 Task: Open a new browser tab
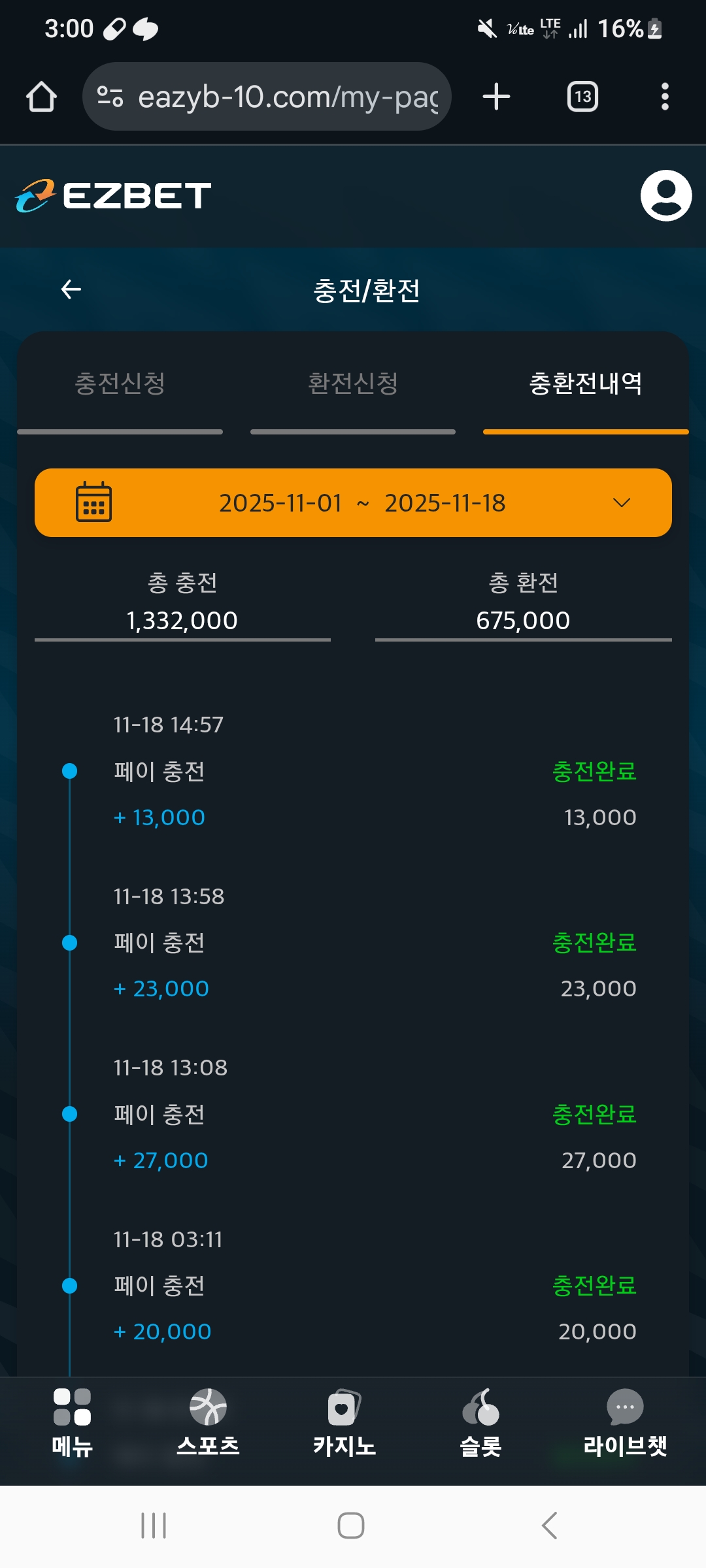[496, 97]
